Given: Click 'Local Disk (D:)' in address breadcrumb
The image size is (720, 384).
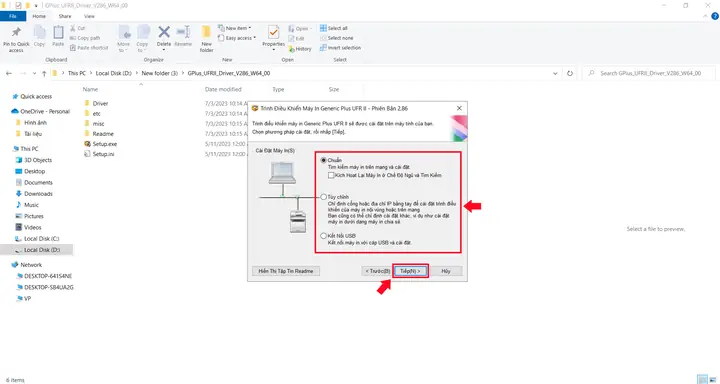Looking at the screenshot, I should (x=113, y=73).
